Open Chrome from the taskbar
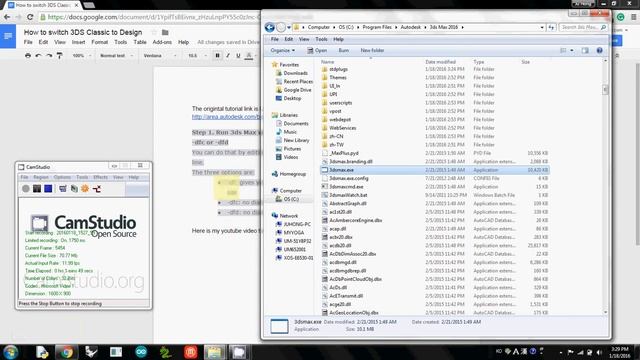Image resolution: width=640 pixels, height=360 pixels. (67, 352)
